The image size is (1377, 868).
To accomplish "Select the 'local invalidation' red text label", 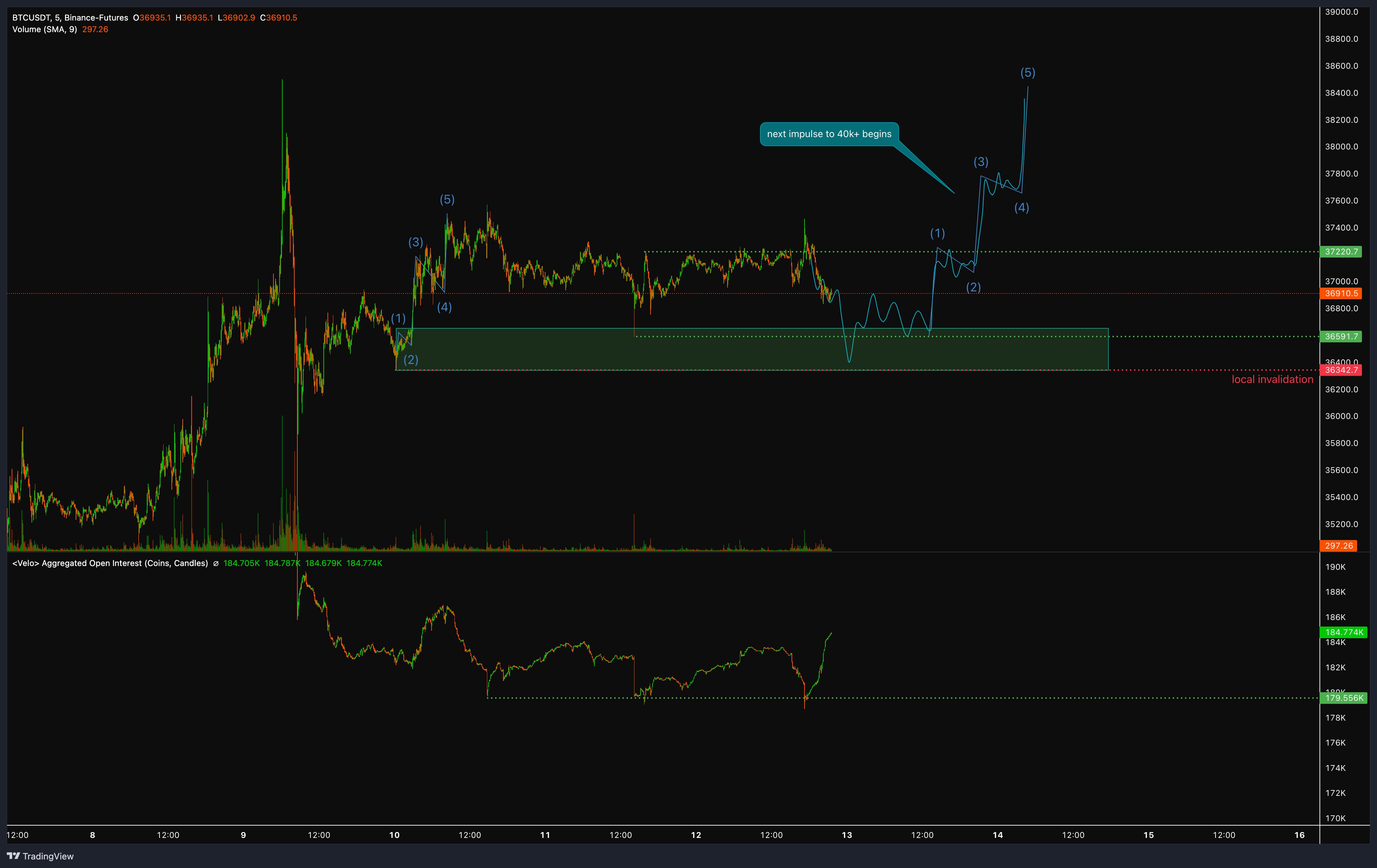I will 1272,379.
